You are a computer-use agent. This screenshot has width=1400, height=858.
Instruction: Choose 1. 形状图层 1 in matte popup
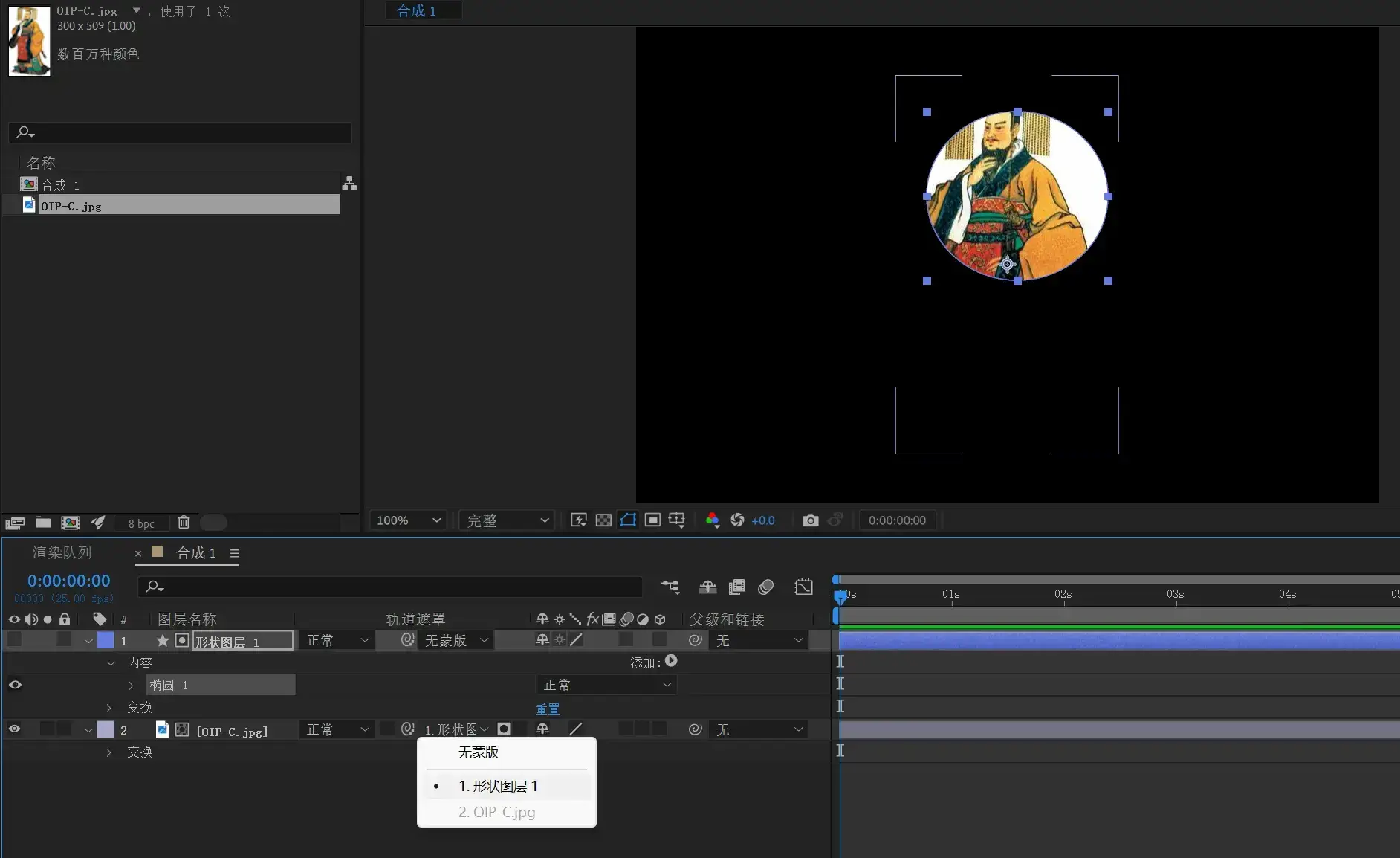tap(498, 787)
